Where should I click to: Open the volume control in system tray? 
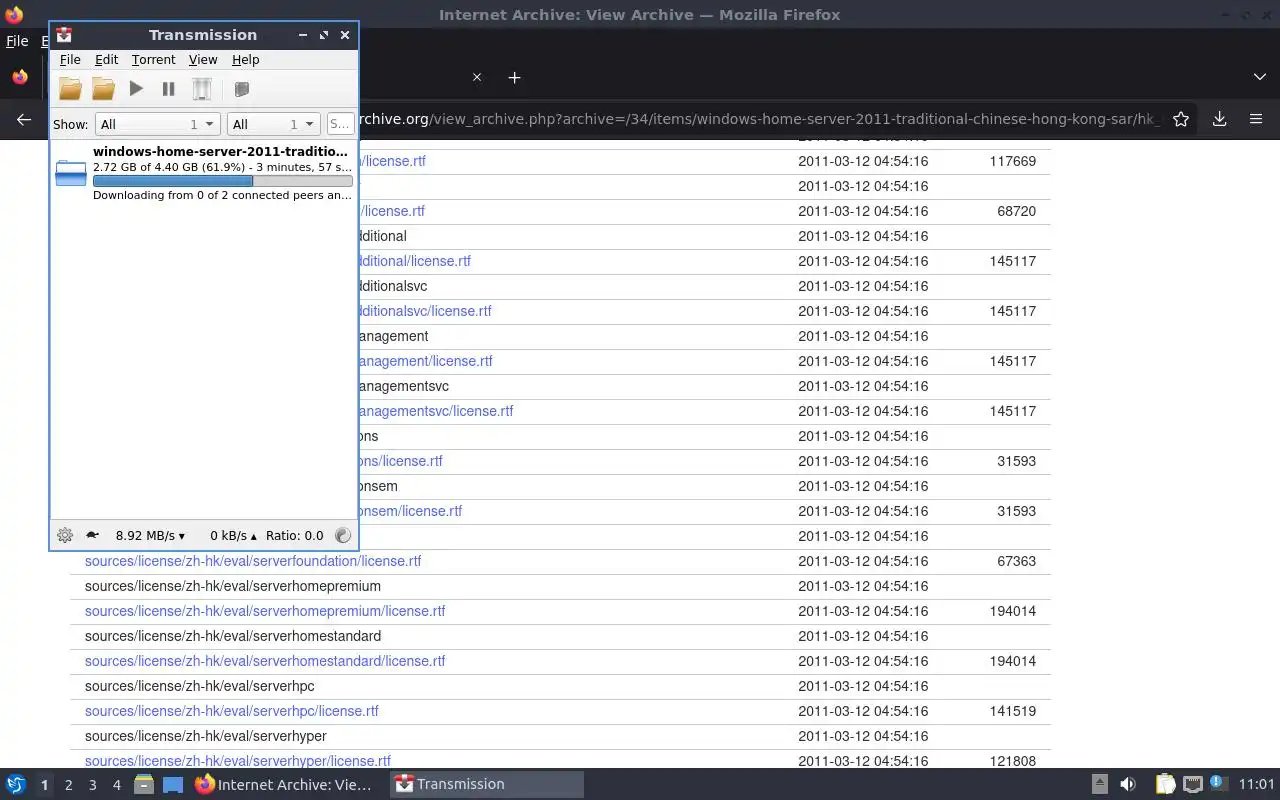tap(1127, 784)
